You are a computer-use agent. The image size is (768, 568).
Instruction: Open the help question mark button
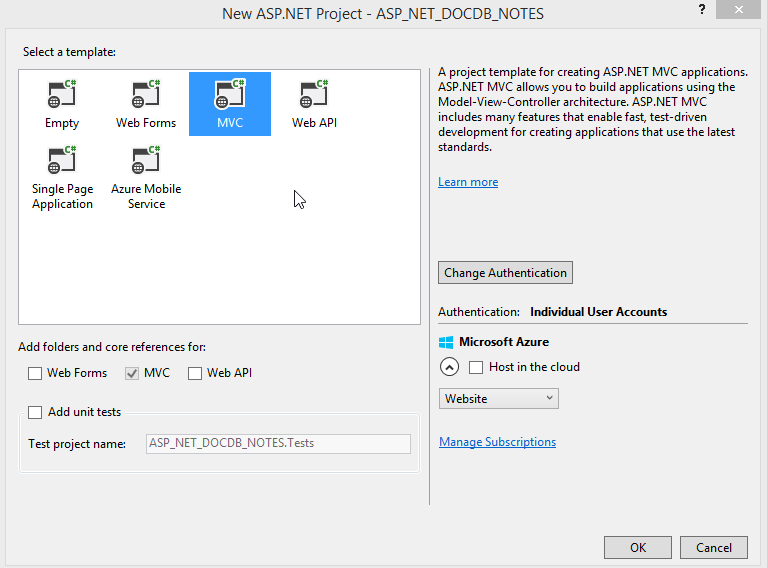702,9
